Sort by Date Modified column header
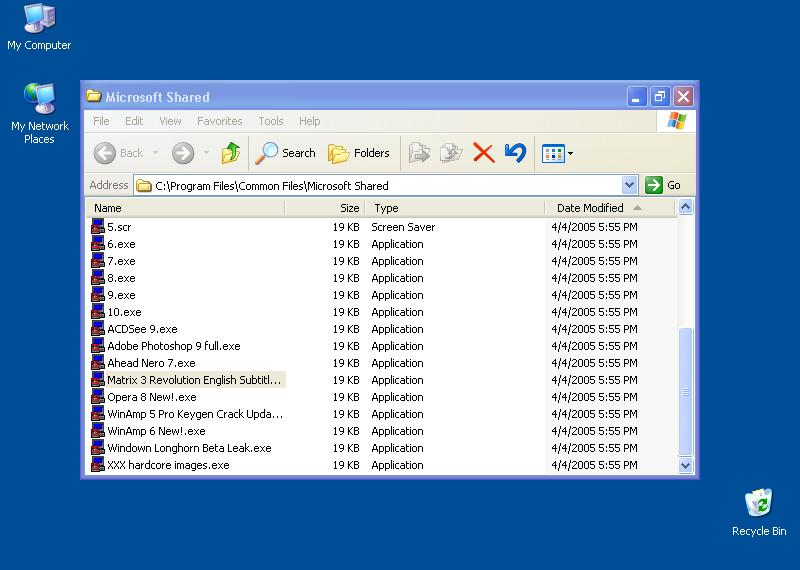Image resolution: width=800 pixels, height=570 pixels. click(x=610, y=208)
